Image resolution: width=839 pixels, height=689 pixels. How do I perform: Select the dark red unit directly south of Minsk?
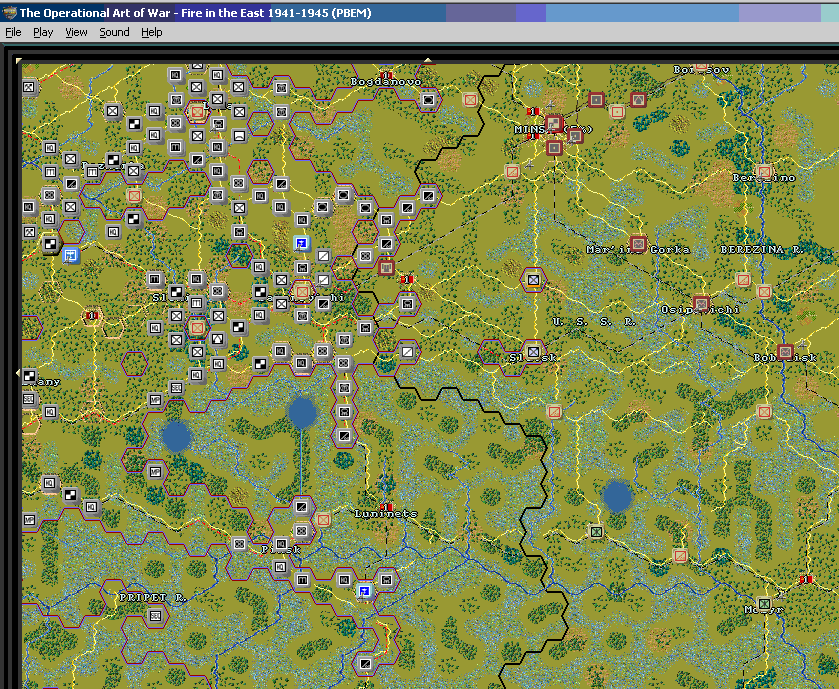click(x=554, y=148)
